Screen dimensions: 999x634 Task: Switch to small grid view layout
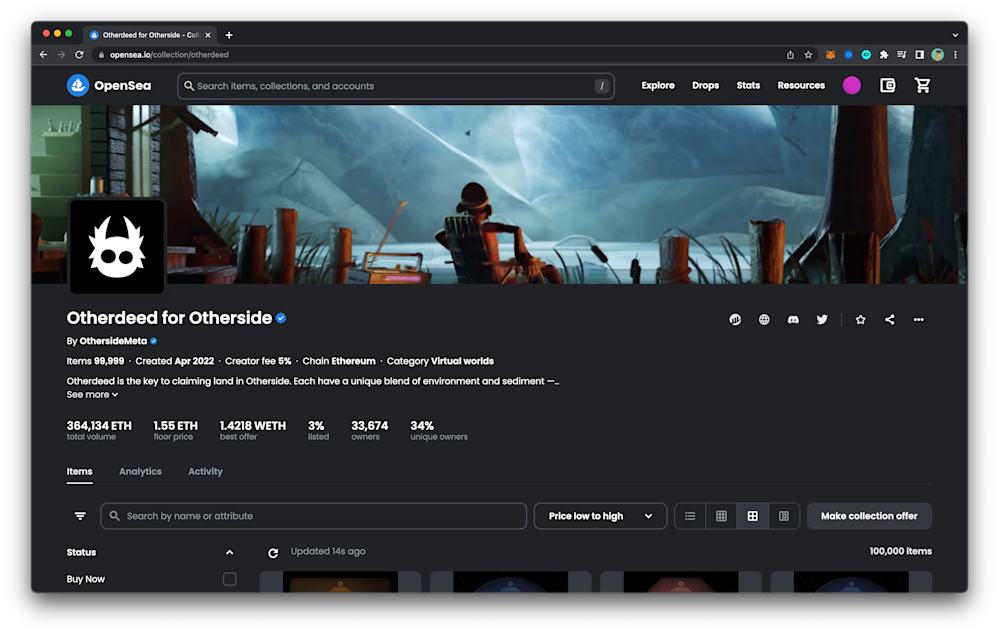coord(721,516)
